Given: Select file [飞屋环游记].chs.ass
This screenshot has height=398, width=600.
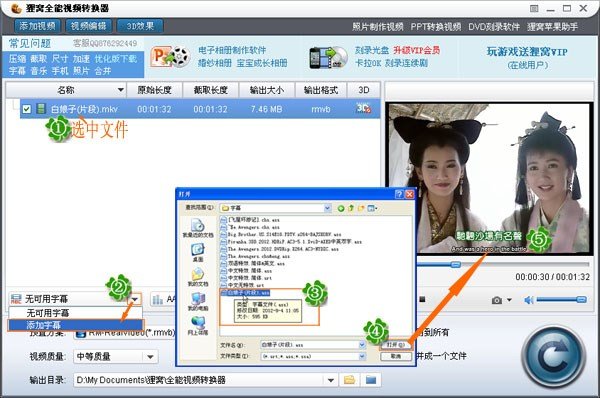Looking at the screenshot, I should [x=250, y=220].
